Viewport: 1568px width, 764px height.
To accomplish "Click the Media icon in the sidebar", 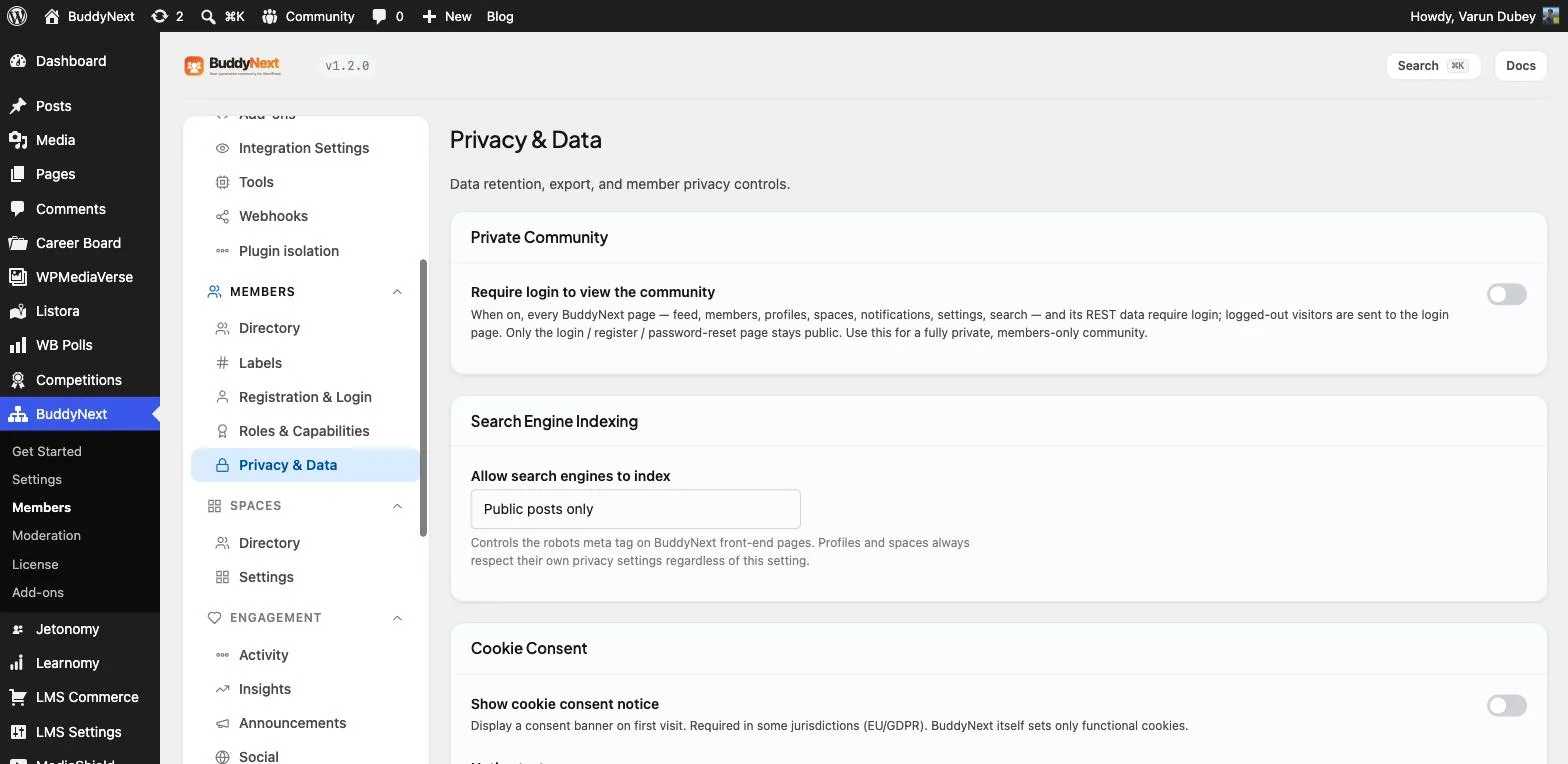I will coord(18,140).
